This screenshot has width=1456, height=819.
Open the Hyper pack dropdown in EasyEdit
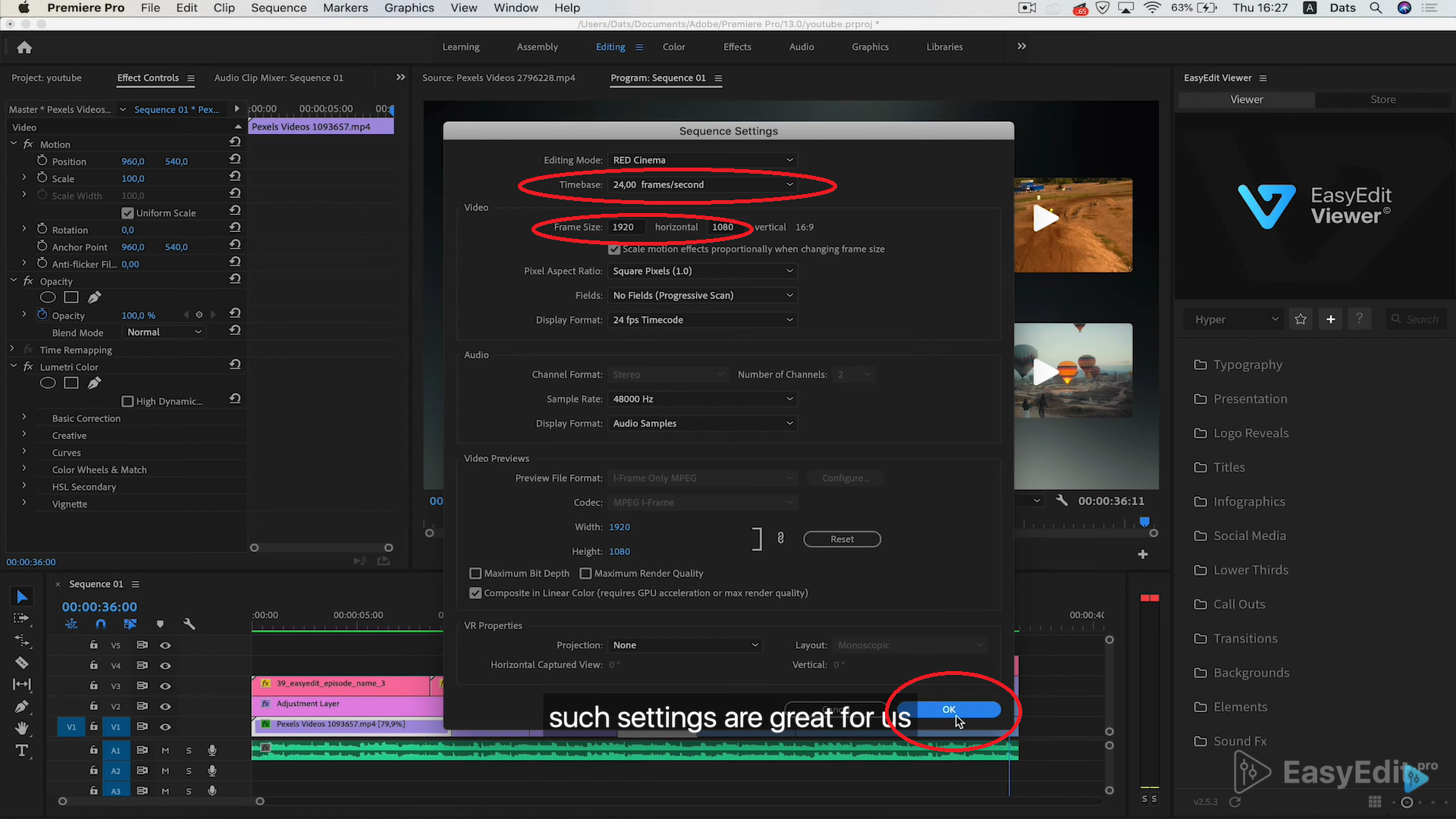point(1236,319)
